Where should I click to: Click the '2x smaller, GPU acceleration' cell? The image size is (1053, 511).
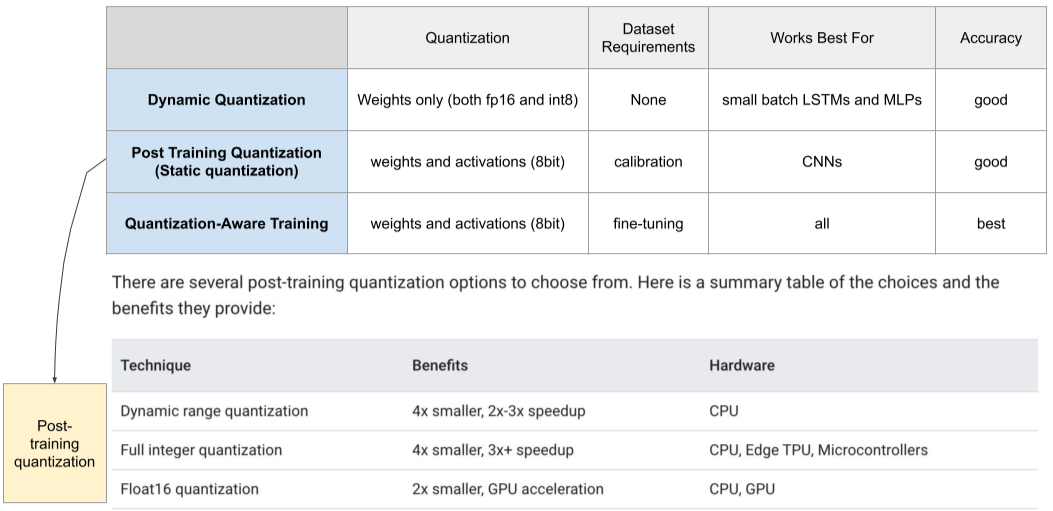[x=507, y=489]
